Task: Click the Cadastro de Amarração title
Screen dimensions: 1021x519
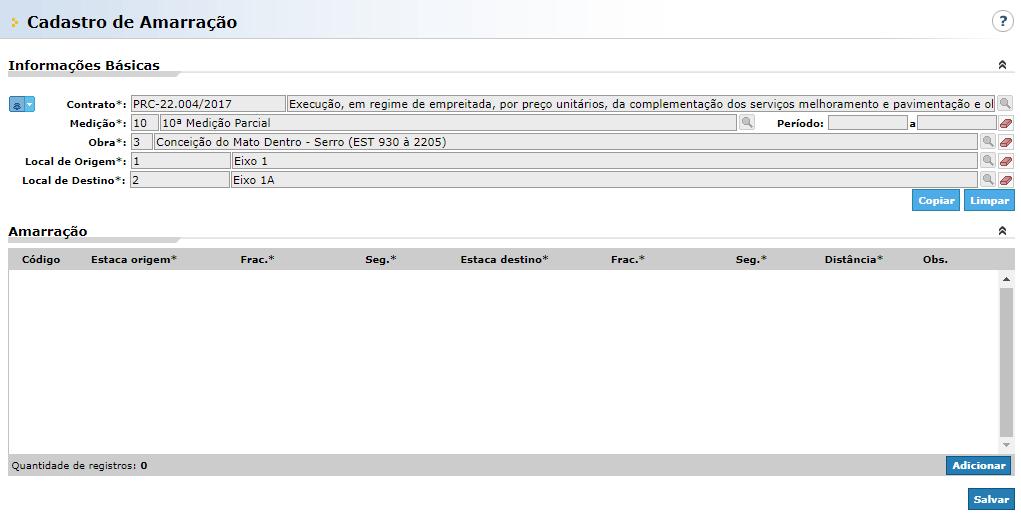Action: (x=132, y=22)
